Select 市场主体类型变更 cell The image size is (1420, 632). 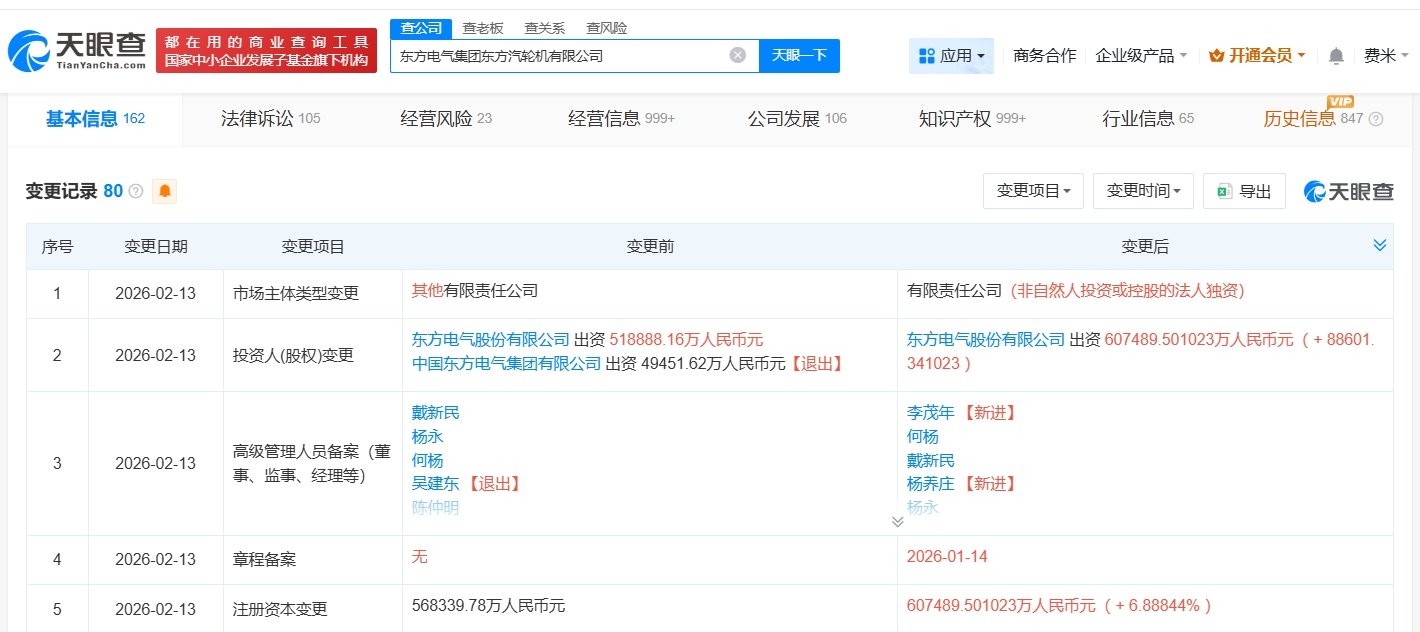[x=313, y=294]
